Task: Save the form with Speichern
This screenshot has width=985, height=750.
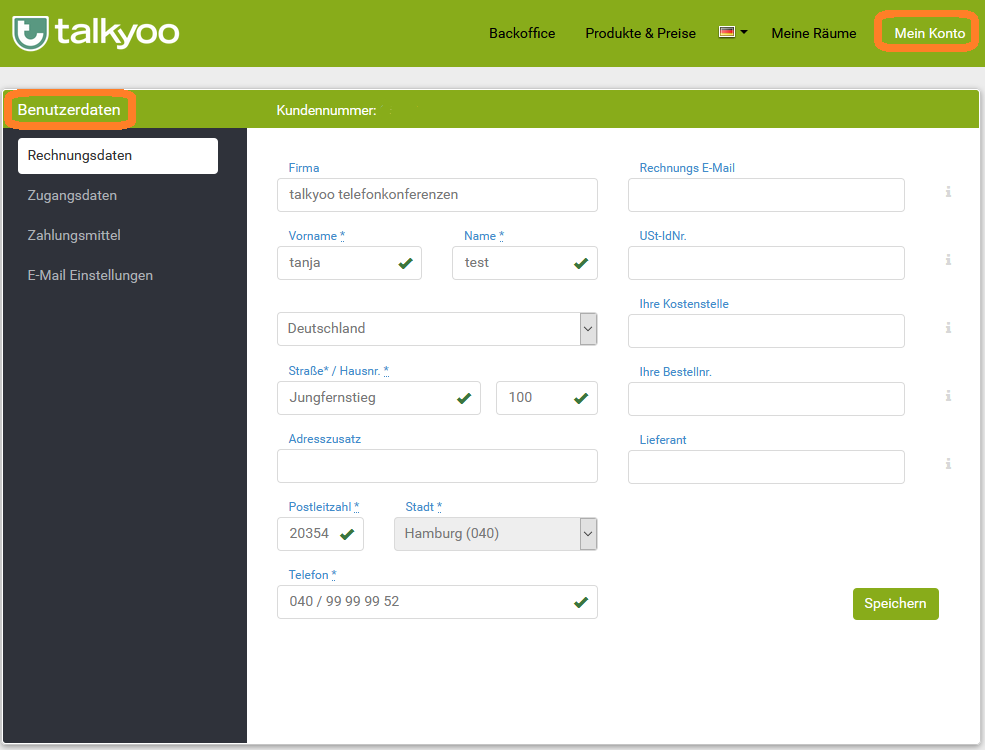Action: point(895,604)
